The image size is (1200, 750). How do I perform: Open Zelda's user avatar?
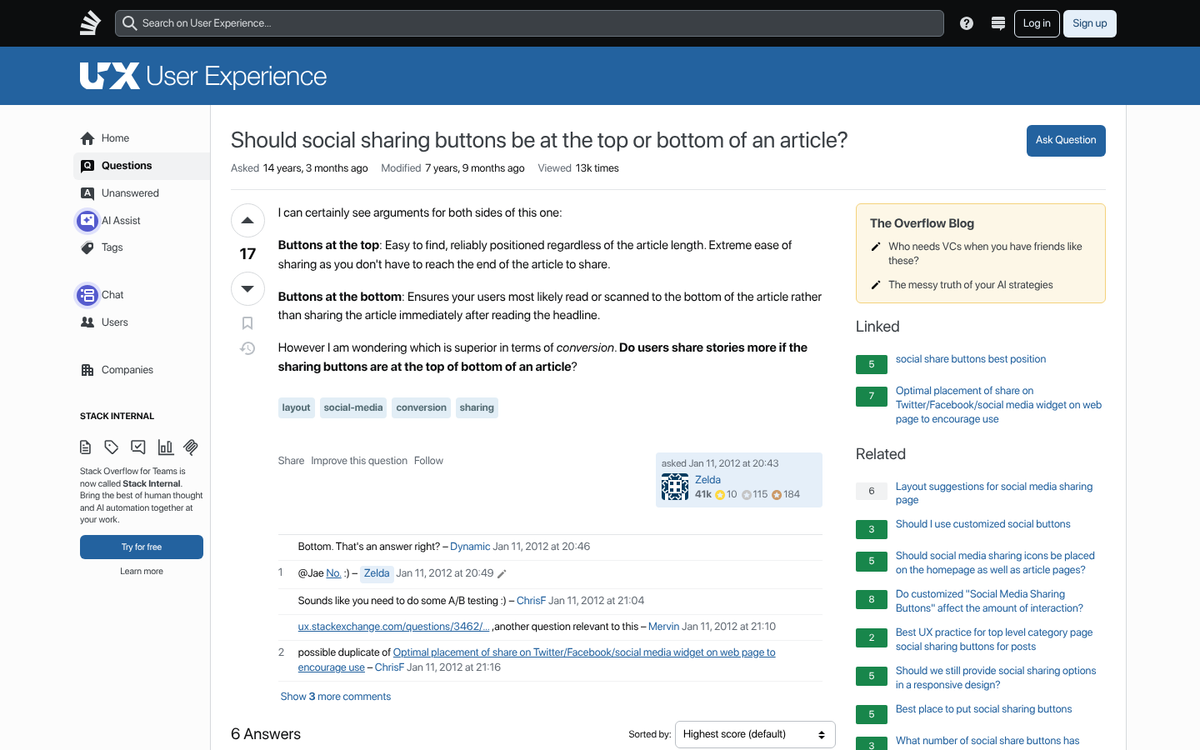[676, 487]
